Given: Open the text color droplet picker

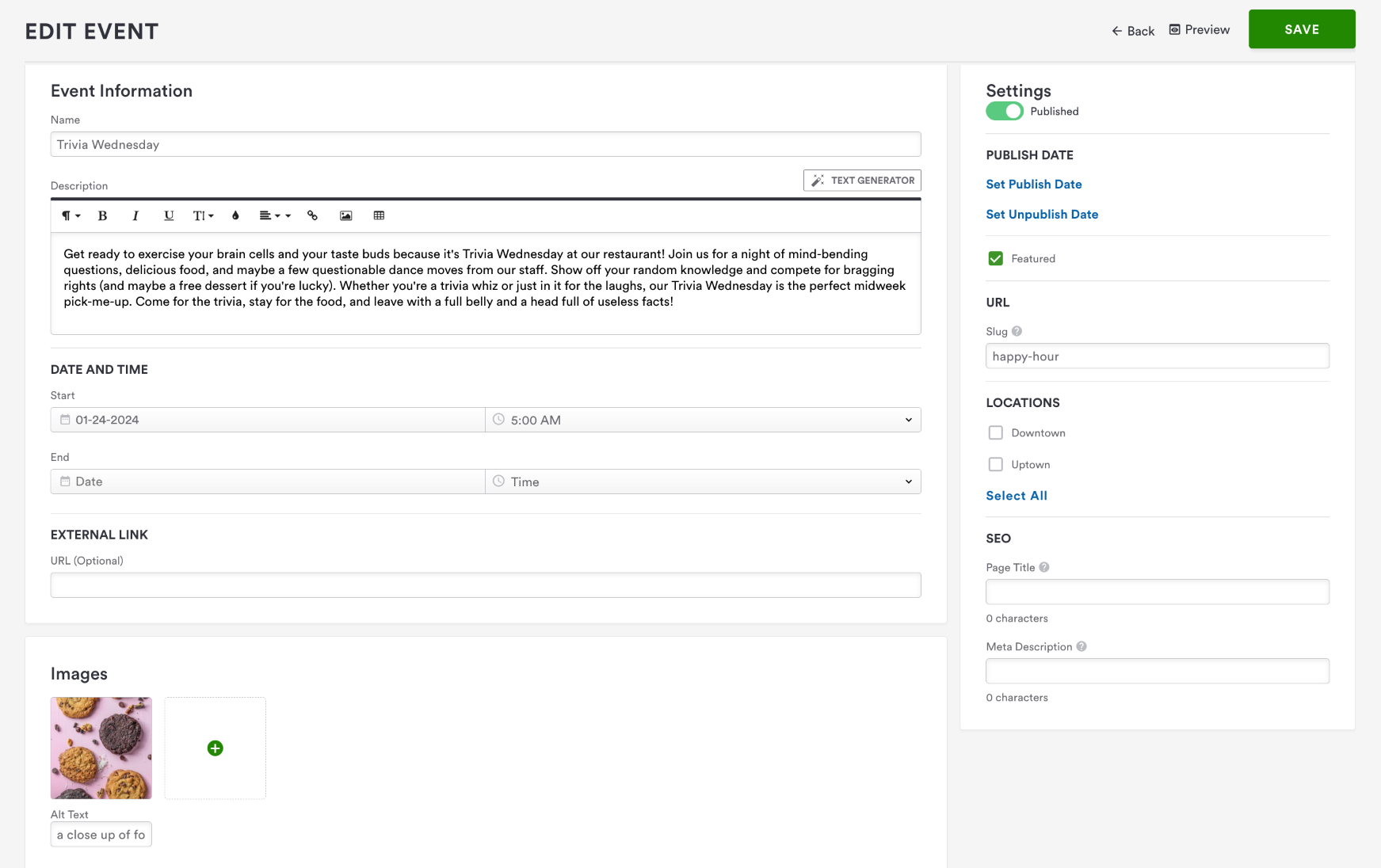Looking at the screenshot, I should coord(235,215).
